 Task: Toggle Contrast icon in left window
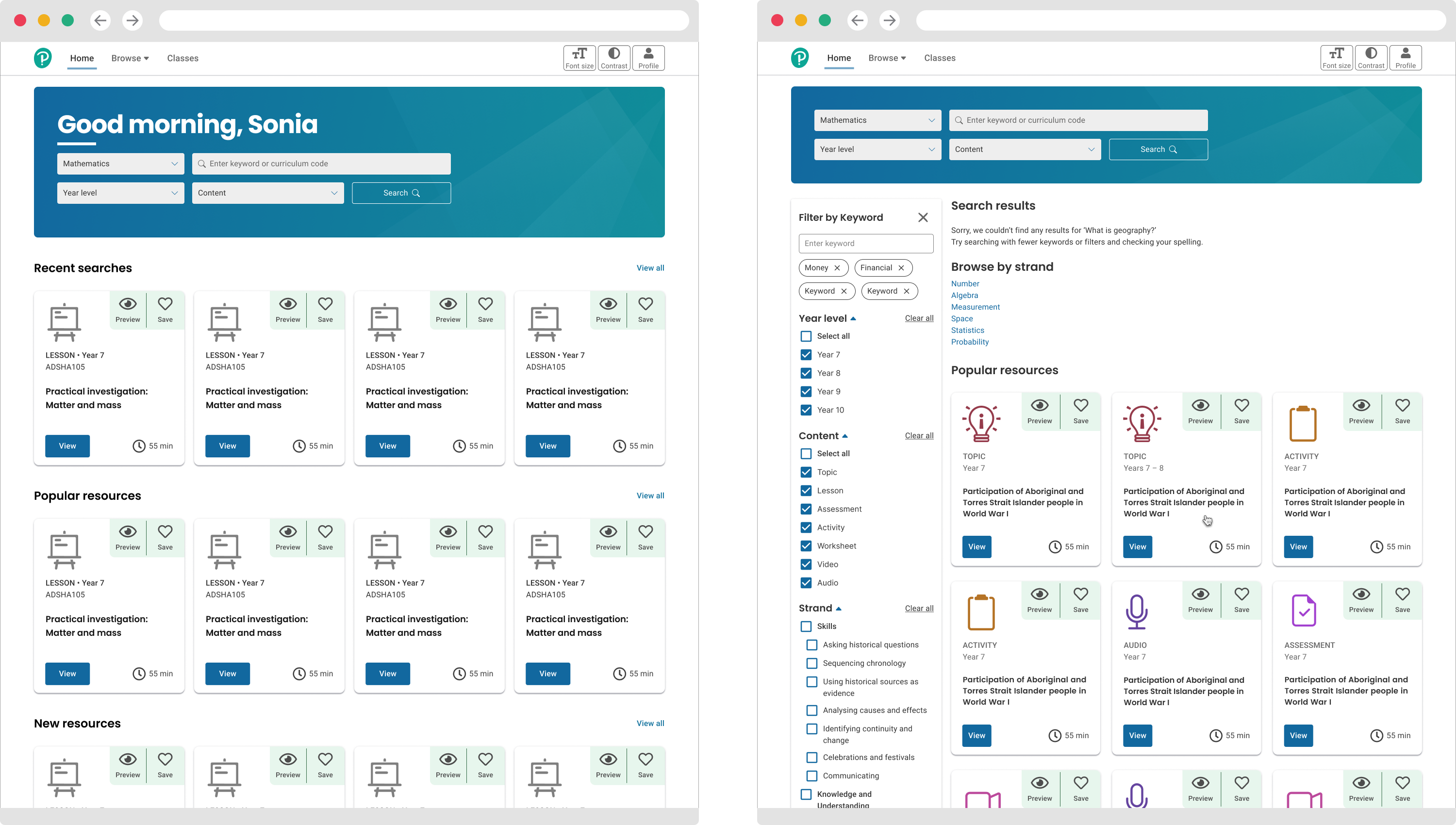tap(613, 58)
